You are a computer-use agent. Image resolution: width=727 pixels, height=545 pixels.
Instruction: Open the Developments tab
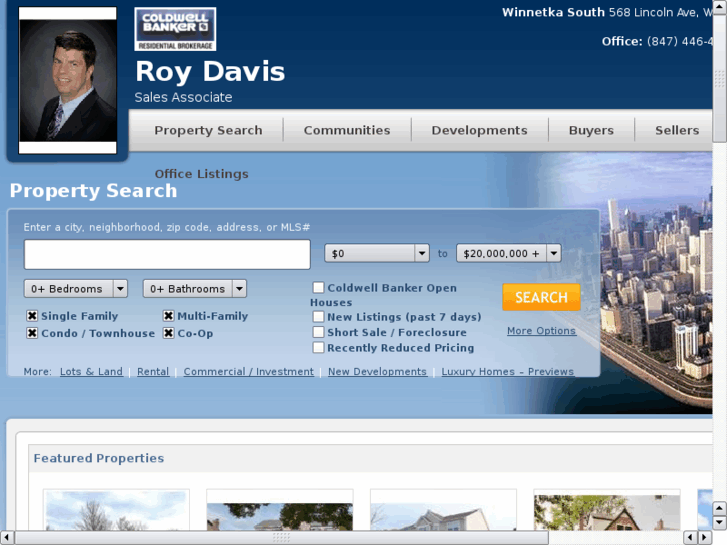tap(479, 130)
